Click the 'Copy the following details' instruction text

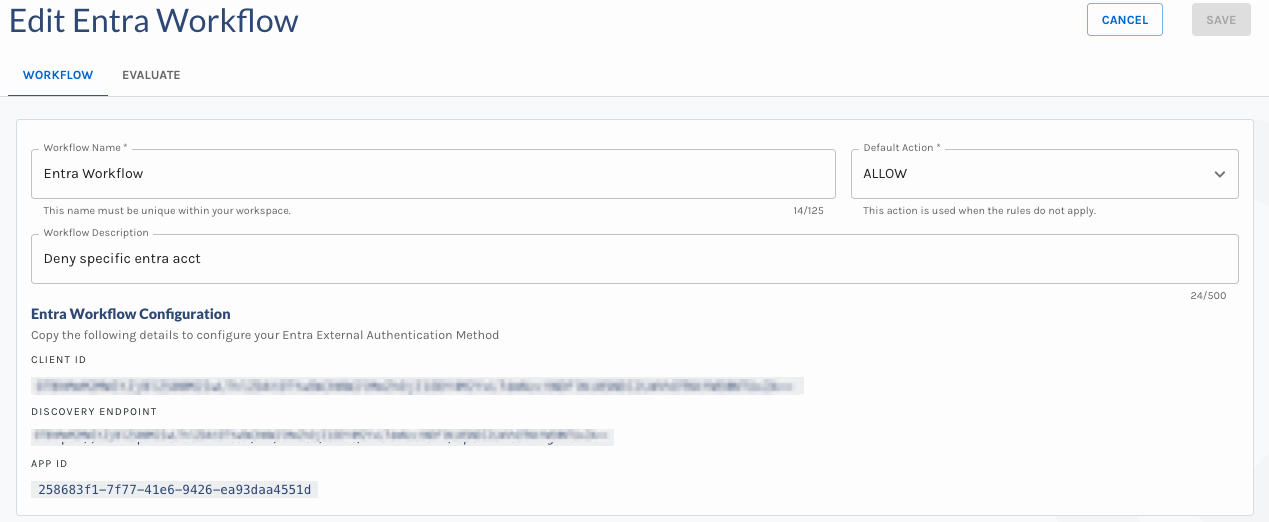click(265, 335)
